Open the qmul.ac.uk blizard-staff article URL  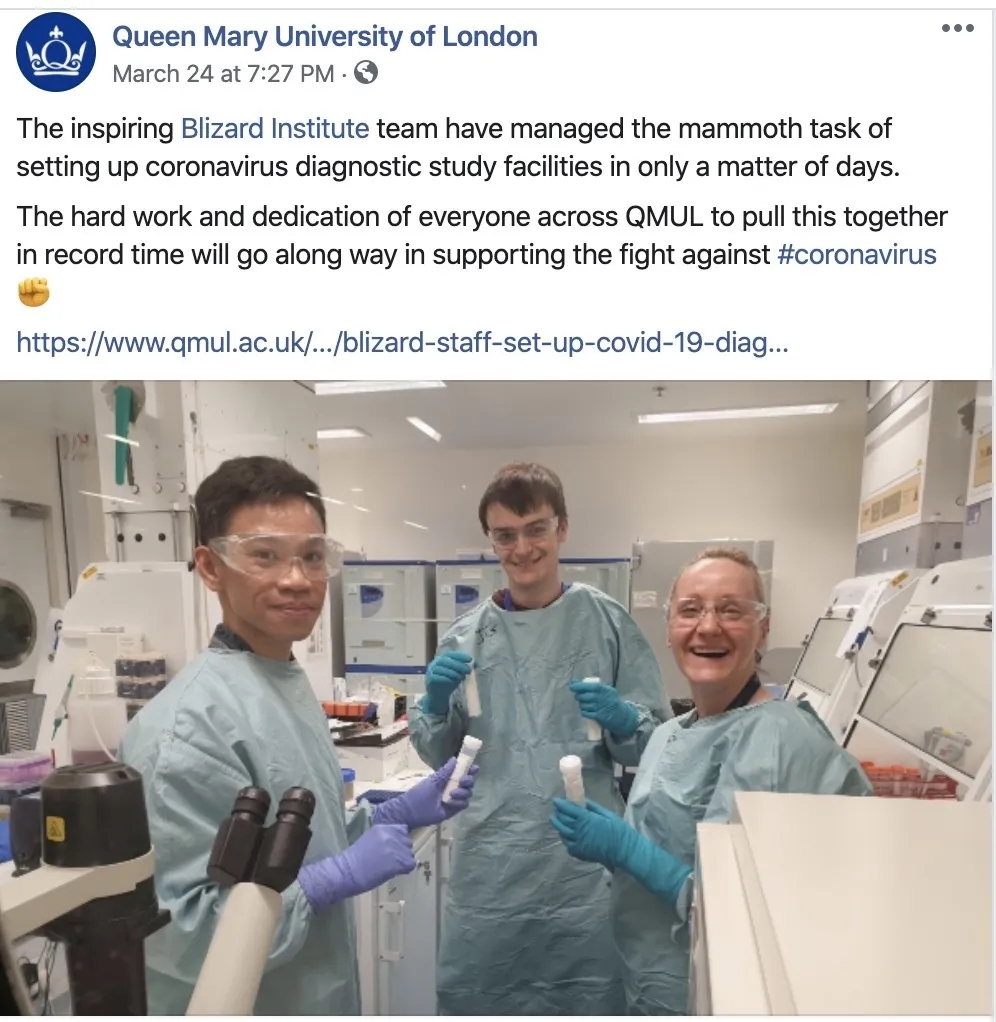click(x=402, y=342)
